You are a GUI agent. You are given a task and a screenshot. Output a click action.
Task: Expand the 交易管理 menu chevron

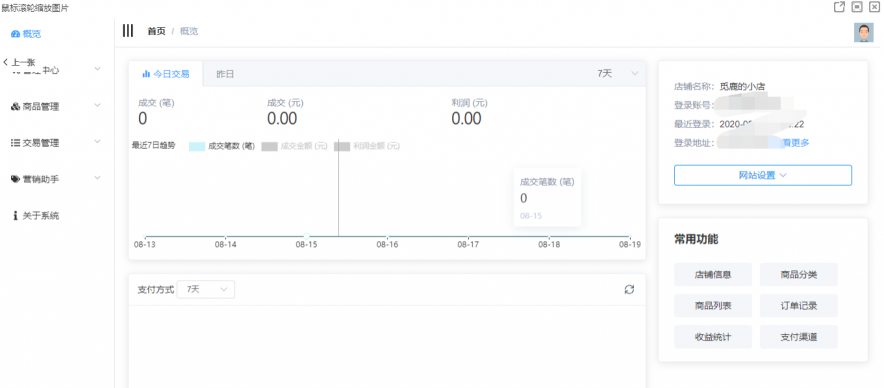98,141
